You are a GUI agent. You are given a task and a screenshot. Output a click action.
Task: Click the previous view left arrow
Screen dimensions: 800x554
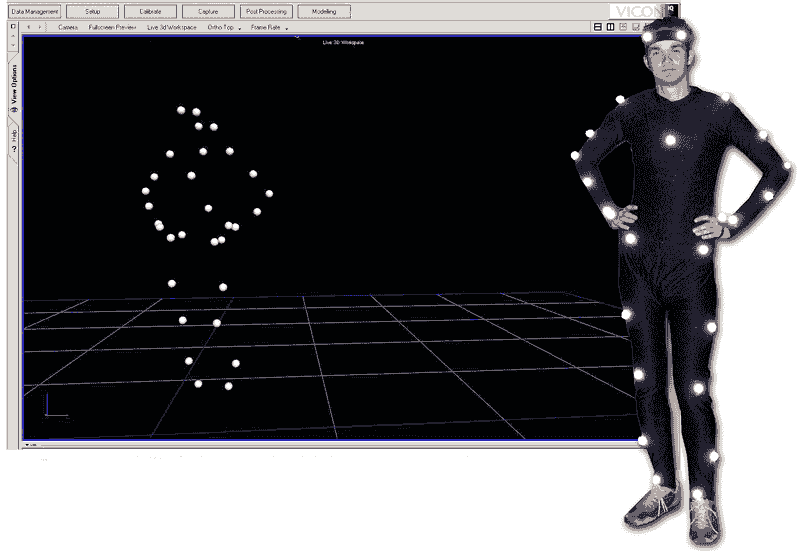(x=29, y=27)
